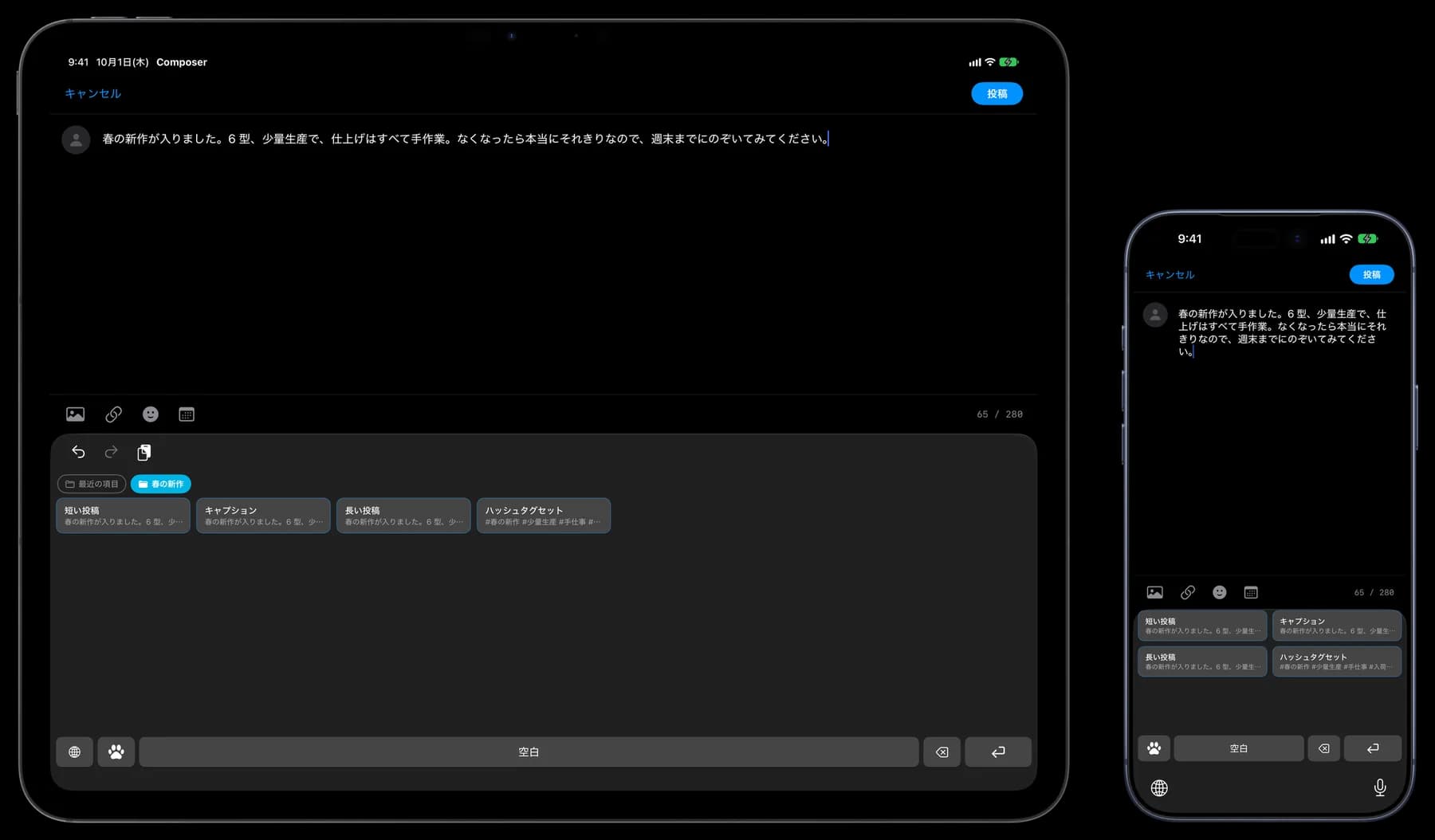Open the emoji icon on the iPhone toolbar

1219,592
